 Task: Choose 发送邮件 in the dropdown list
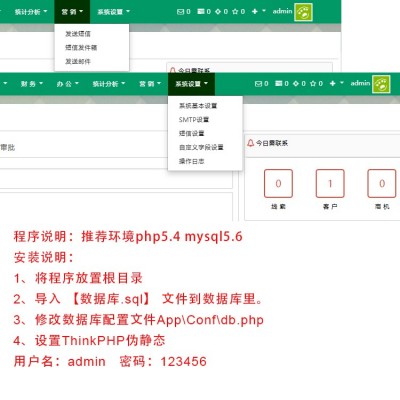coord(78,61)
